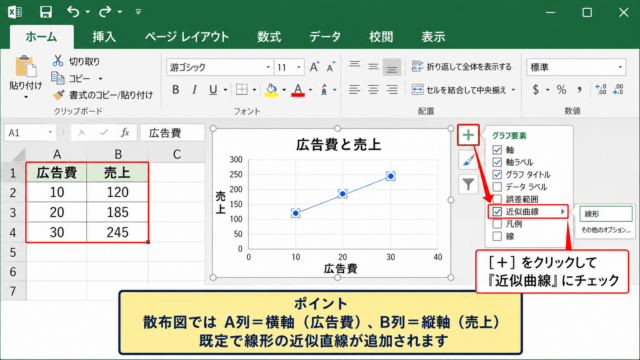Click the chart elements plus button
Screen dimensions: 640x360
(x=468, y=135)
